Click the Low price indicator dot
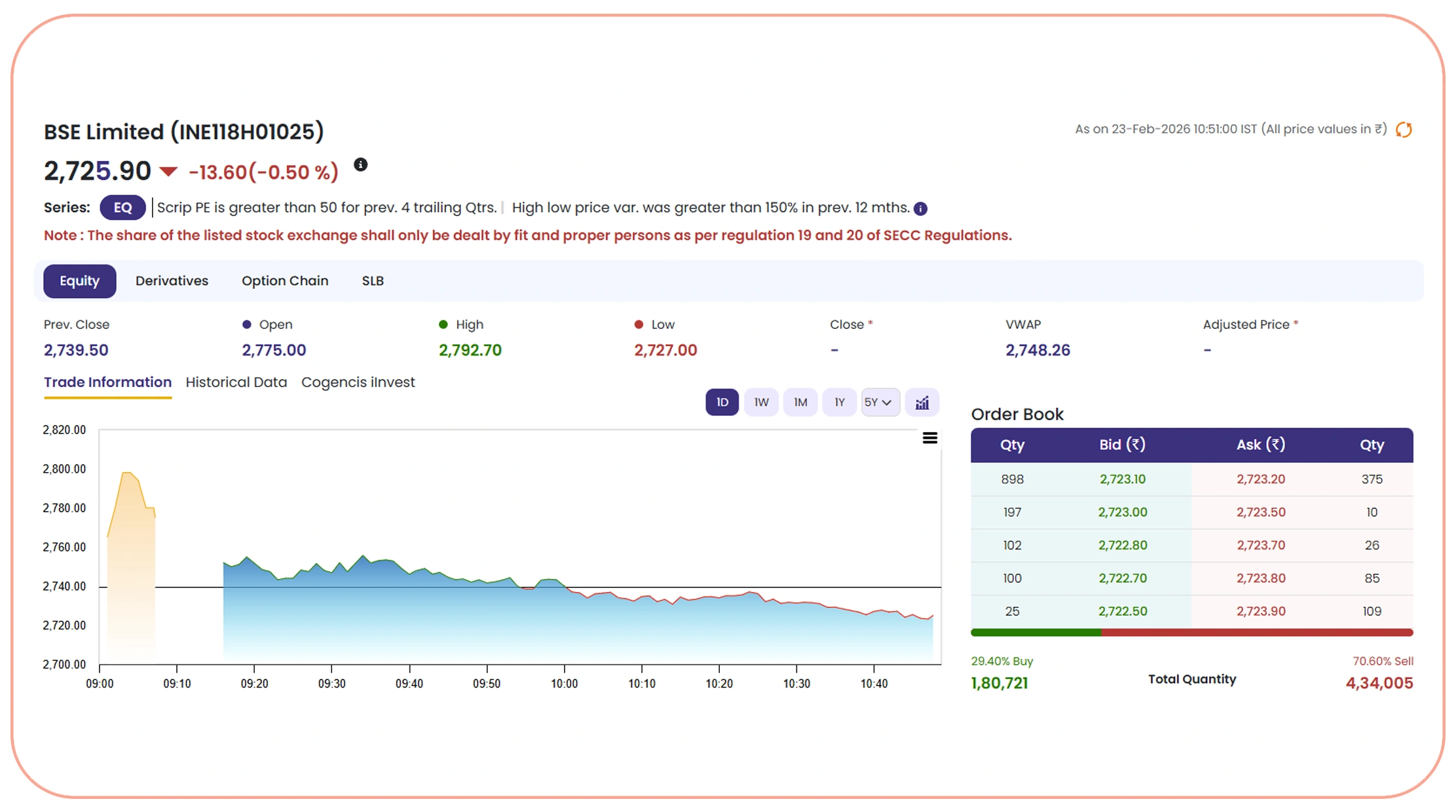The image size is (1456, 812). click(x=639, y=323)
